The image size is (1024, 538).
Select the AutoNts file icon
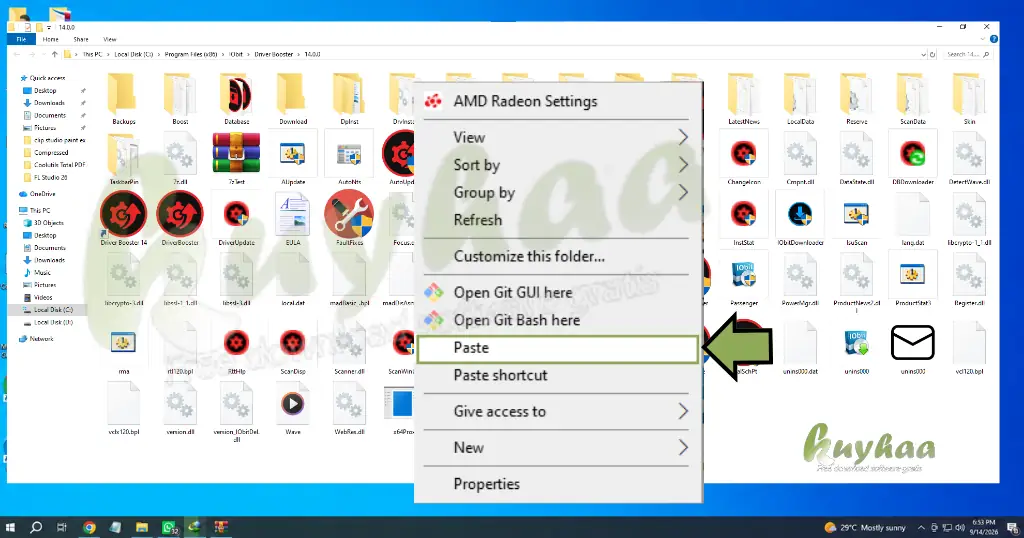pos(349,155)
